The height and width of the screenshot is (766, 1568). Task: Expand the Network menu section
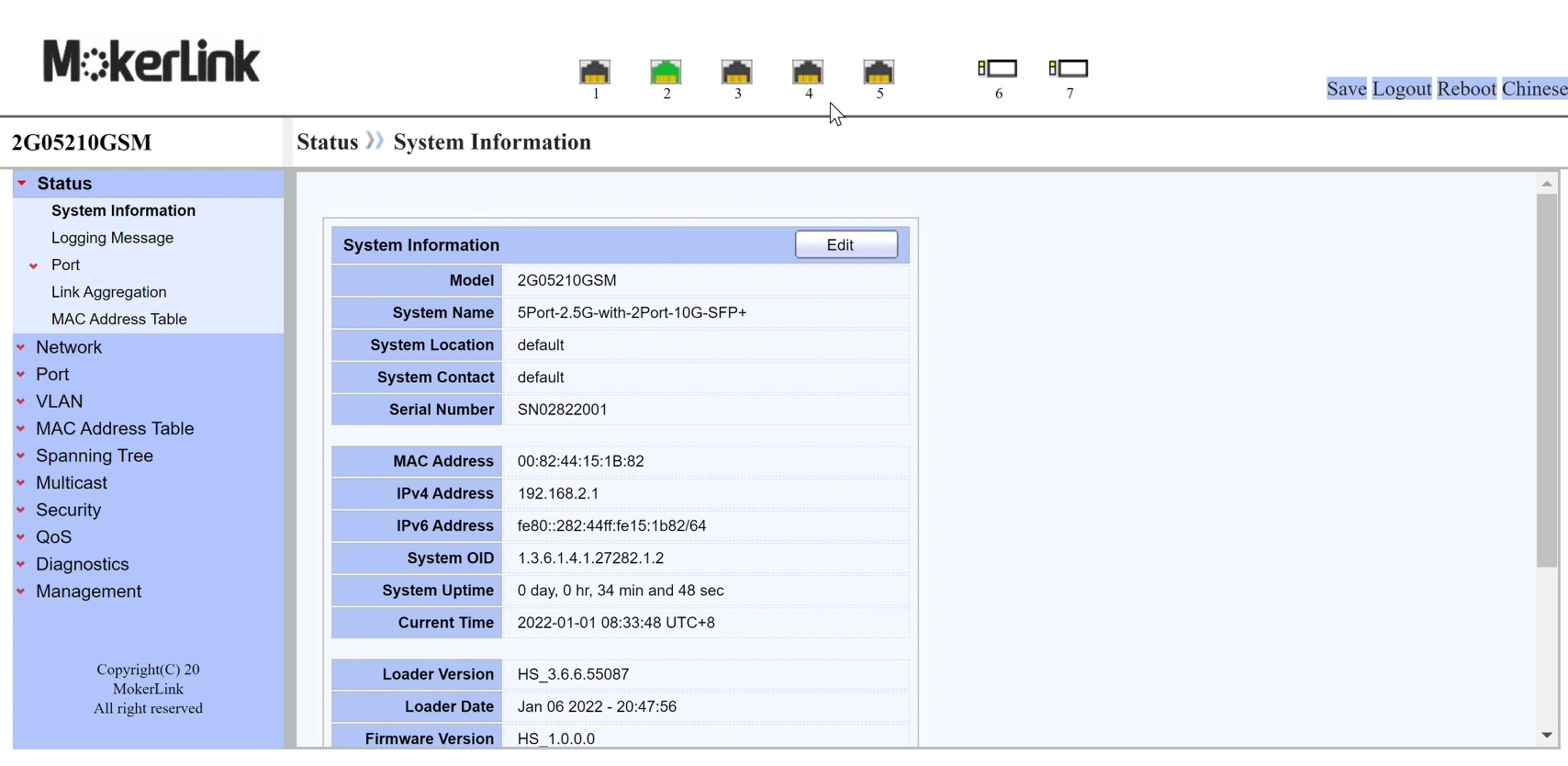(x=69, y=347)
